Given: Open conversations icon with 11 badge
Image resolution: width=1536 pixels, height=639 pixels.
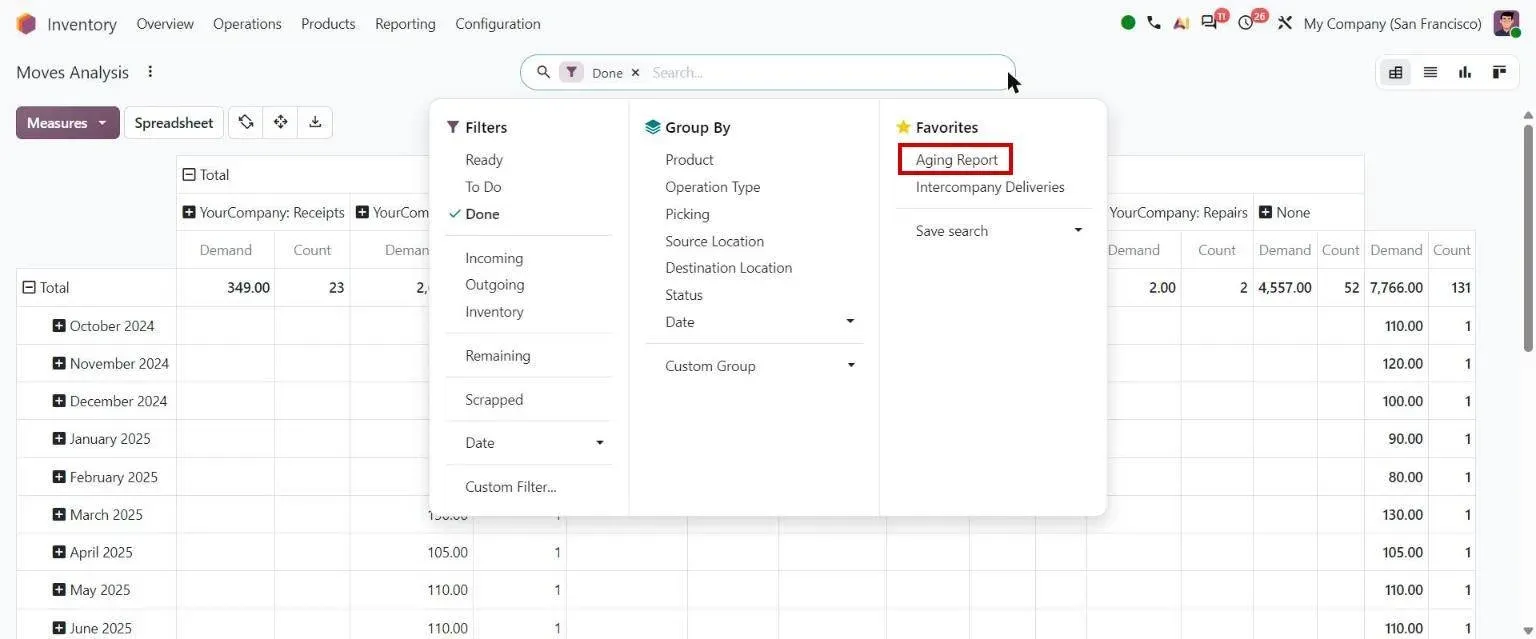Looking at the screenshot, I should click(x=1211, y=22).
